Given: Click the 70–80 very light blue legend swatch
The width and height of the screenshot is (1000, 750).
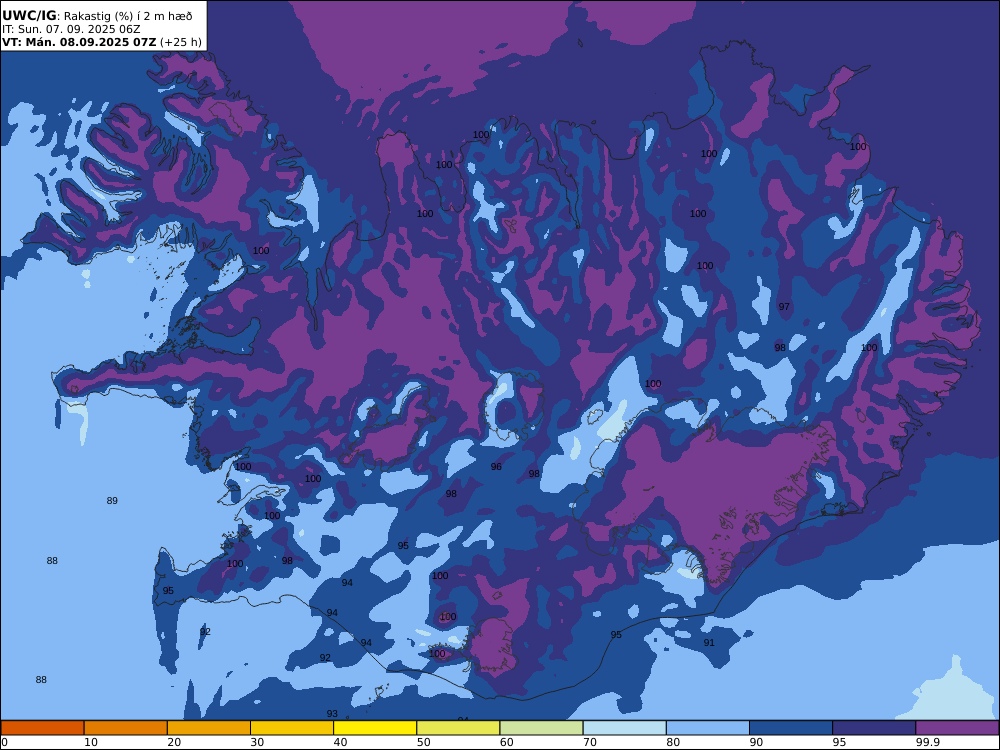Looking at the screenshot, I should 624,728.
